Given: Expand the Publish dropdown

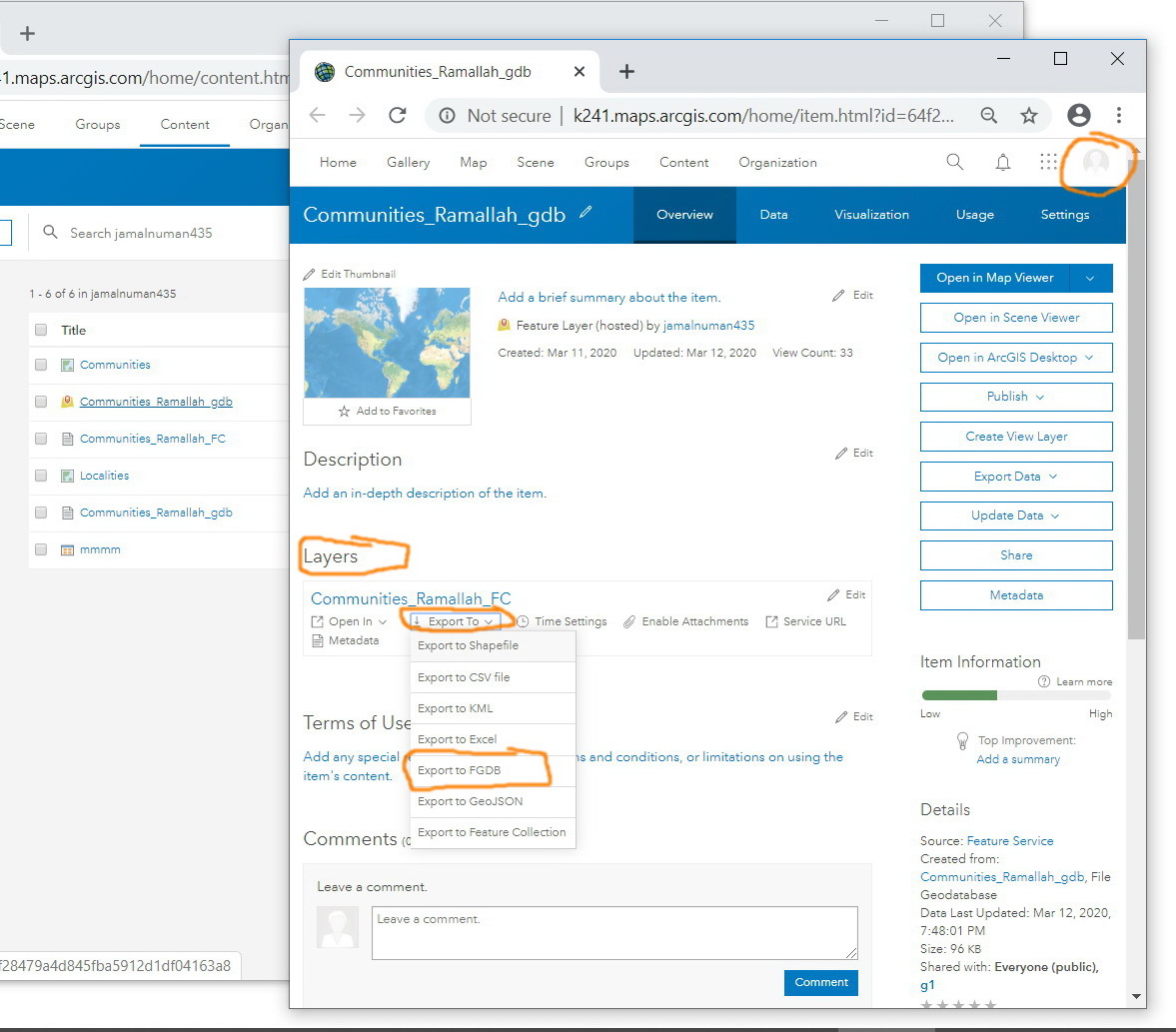Looking at the screenshot, I should (1016, 397).
